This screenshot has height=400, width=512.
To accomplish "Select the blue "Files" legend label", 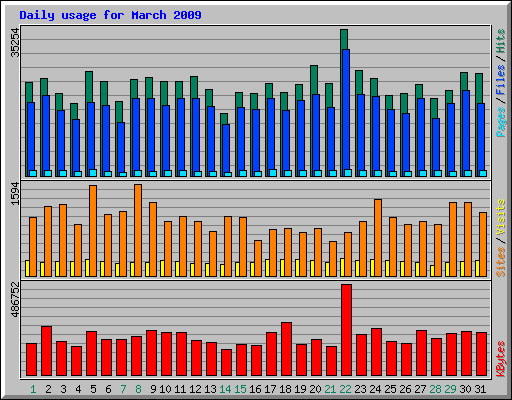I will coord(500,79).
